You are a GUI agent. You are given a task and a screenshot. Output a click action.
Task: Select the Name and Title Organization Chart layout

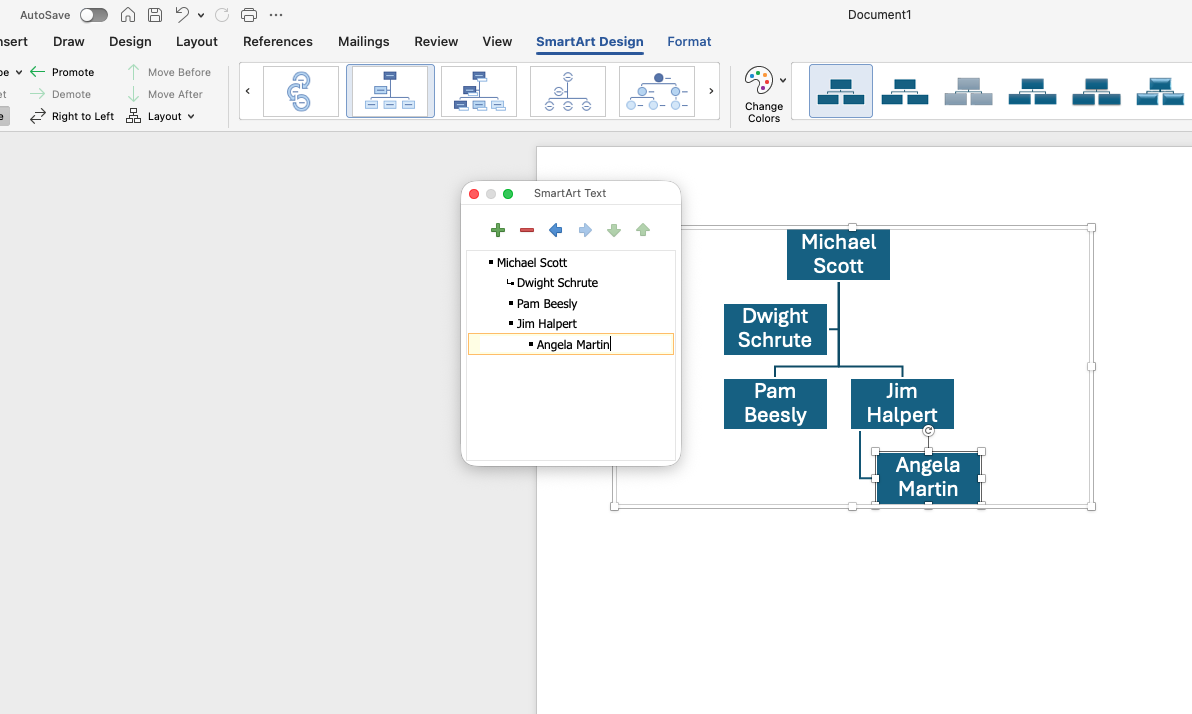479,91
